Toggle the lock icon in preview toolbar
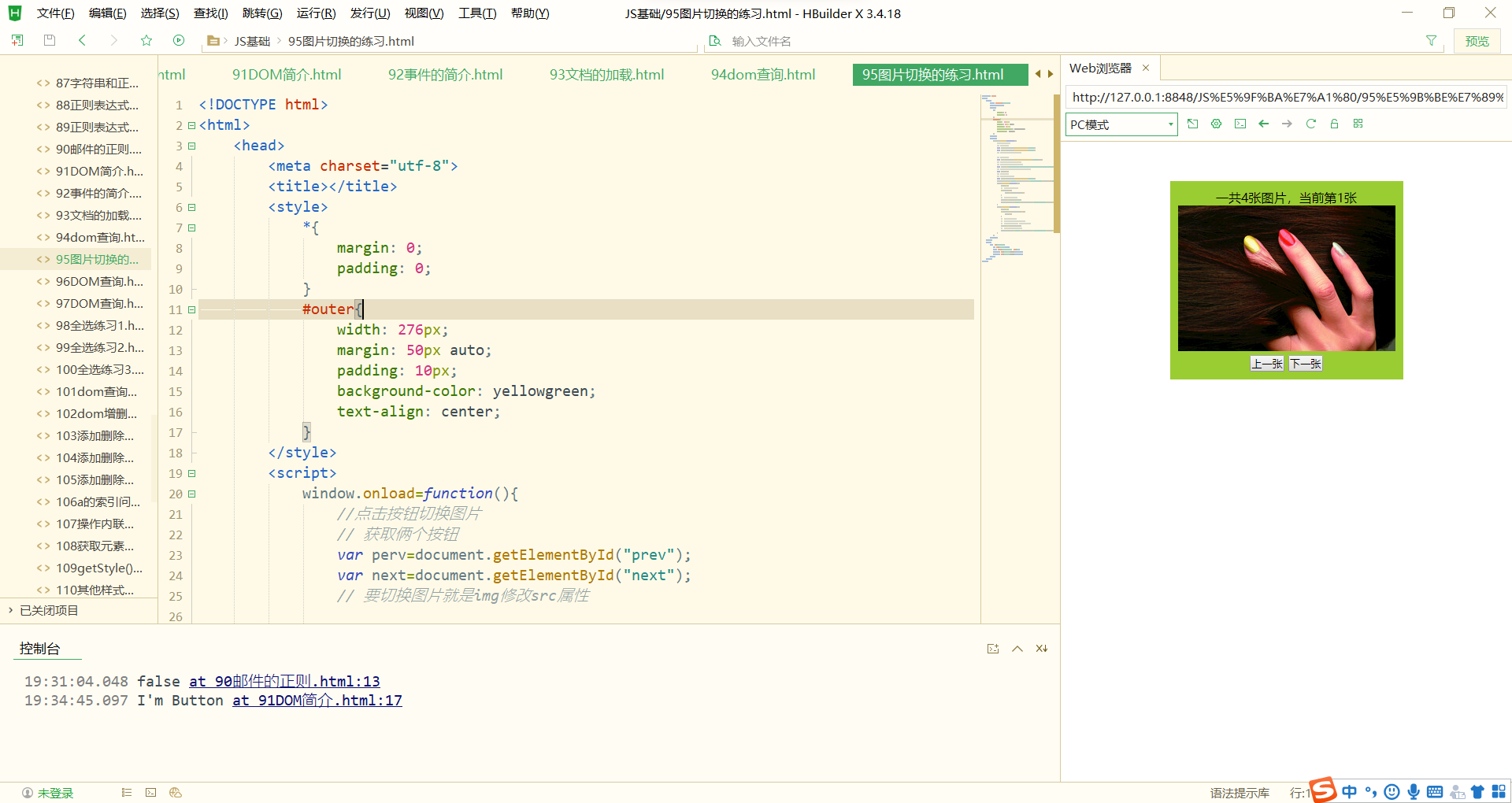 click(x=1334, y=124)
